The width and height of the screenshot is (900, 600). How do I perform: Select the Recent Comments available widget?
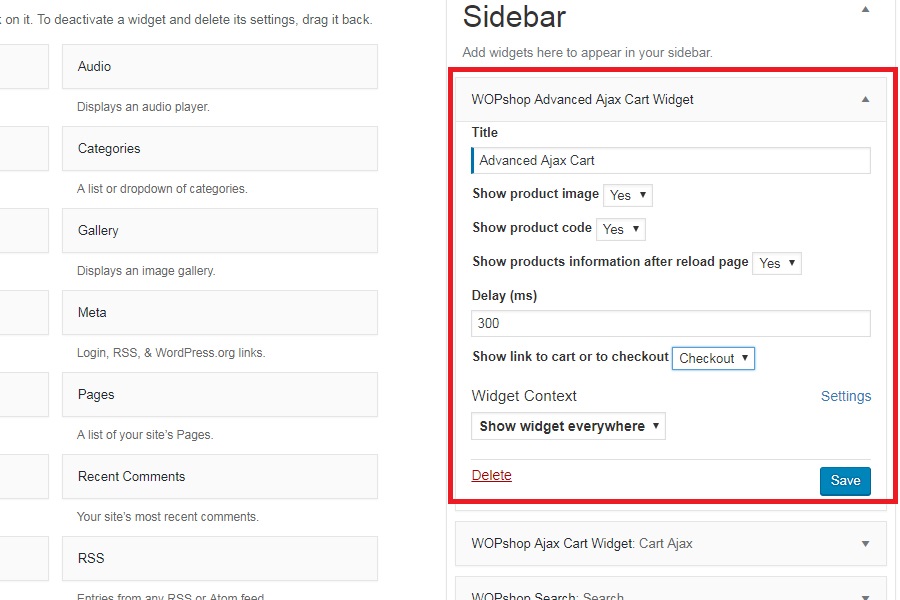[219, 476]
